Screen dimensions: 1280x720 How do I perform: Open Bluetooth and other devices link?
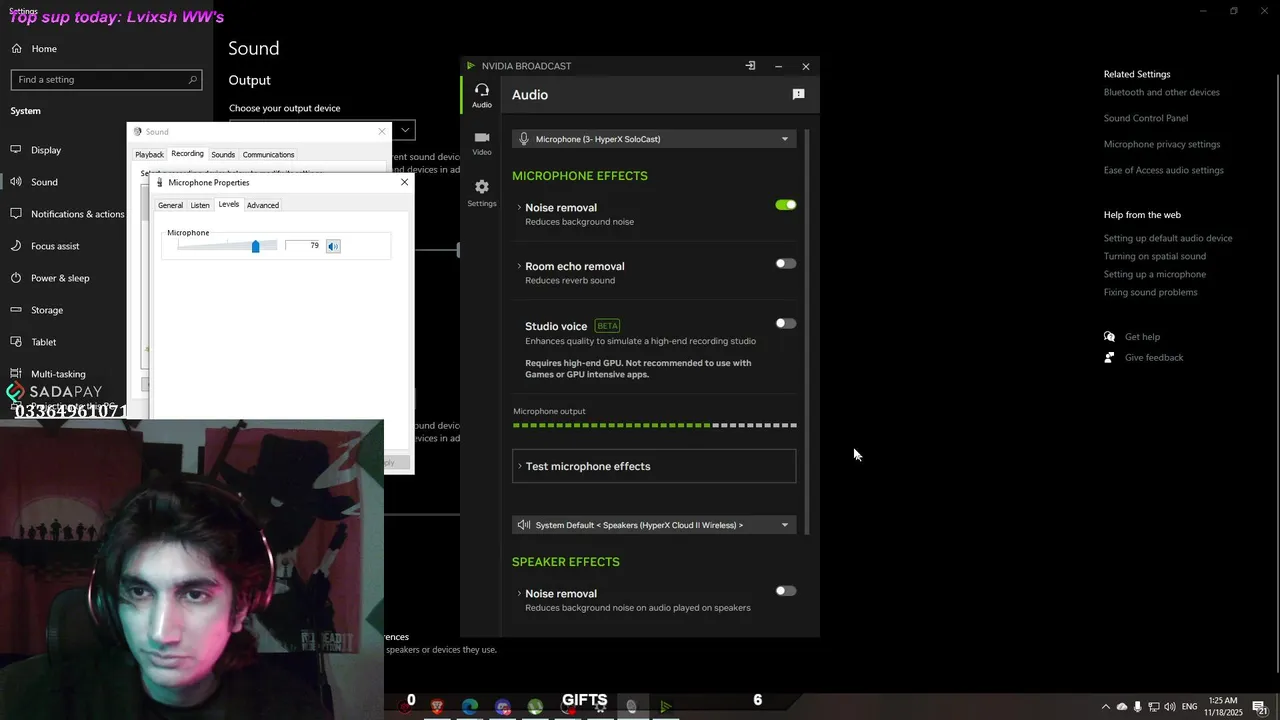click(1161, 92)
